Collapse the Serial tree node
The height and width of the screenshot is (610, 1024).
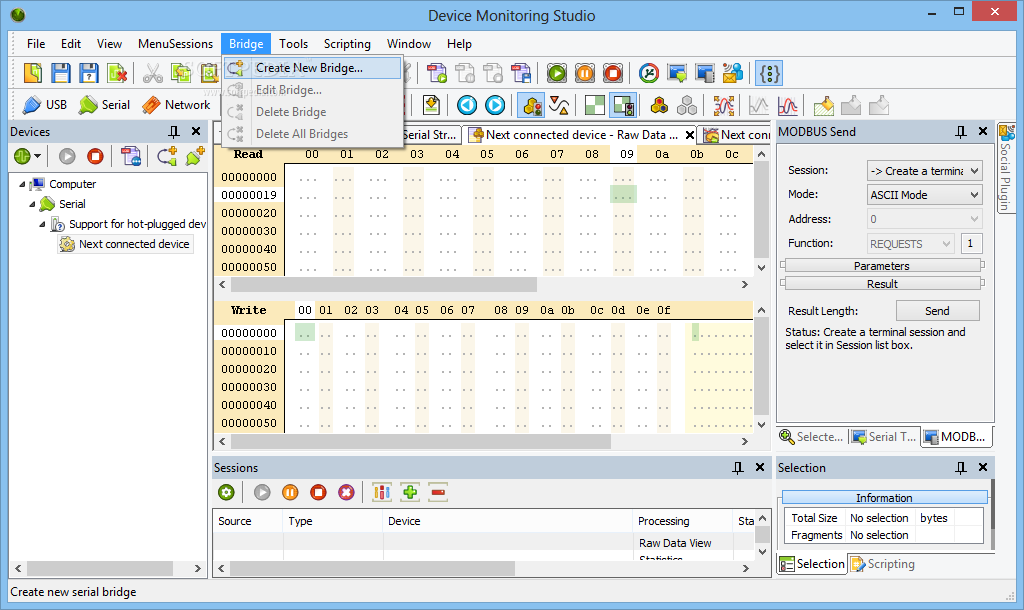pos(31,204)
